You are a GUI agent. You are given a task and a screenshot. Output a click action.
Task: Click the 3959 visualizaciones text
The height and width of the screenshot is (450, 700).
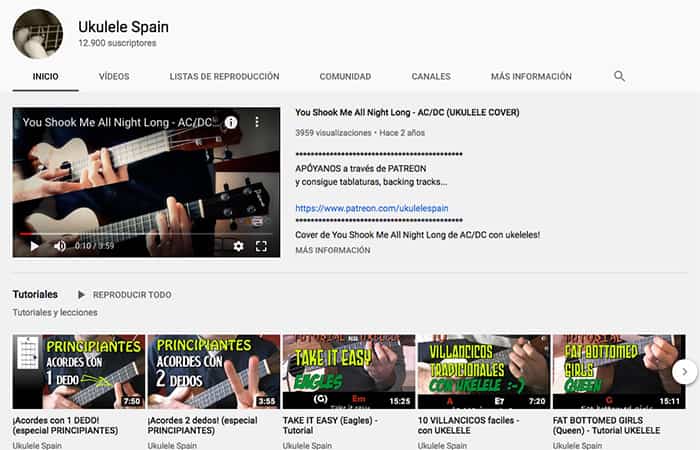[x=333, y=133]
